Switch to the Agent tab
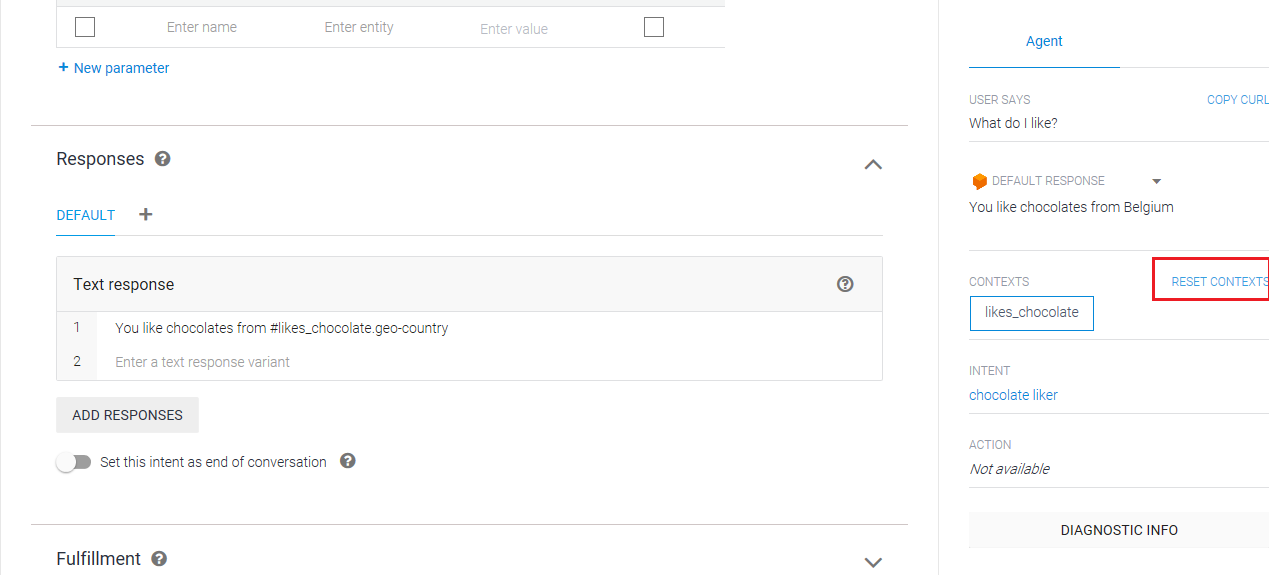 [1044, 42]
